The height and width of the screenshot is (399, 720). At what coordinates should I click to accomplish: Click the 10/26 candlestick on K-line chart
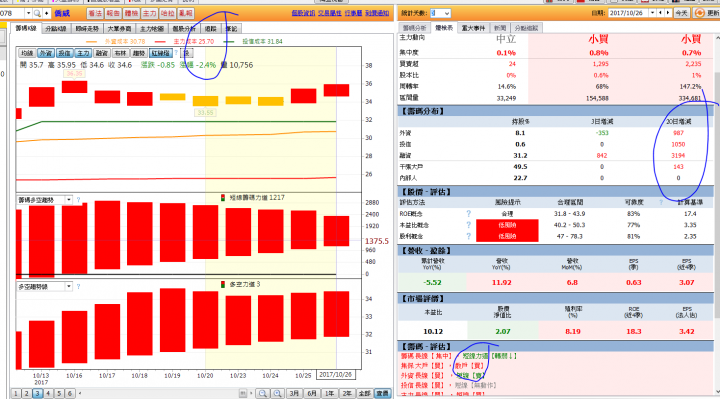pos(336,90)
